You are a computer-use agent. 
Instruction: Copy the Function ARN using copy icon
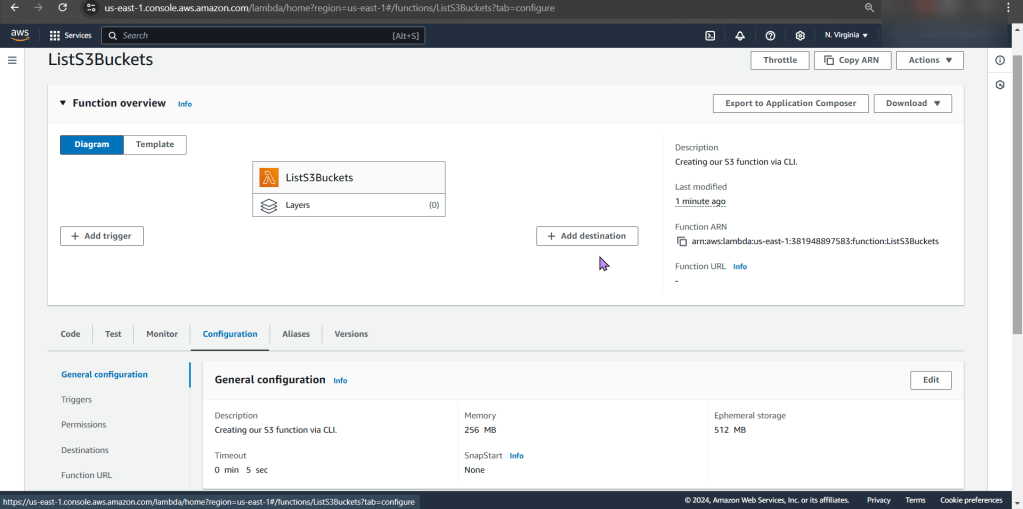(682, 241)
